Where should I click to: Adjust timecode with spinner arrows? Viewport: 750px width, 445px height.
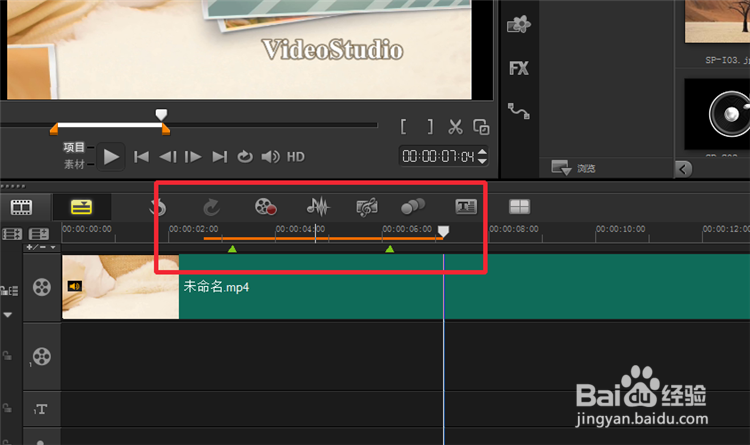click(x=482, y=156)
